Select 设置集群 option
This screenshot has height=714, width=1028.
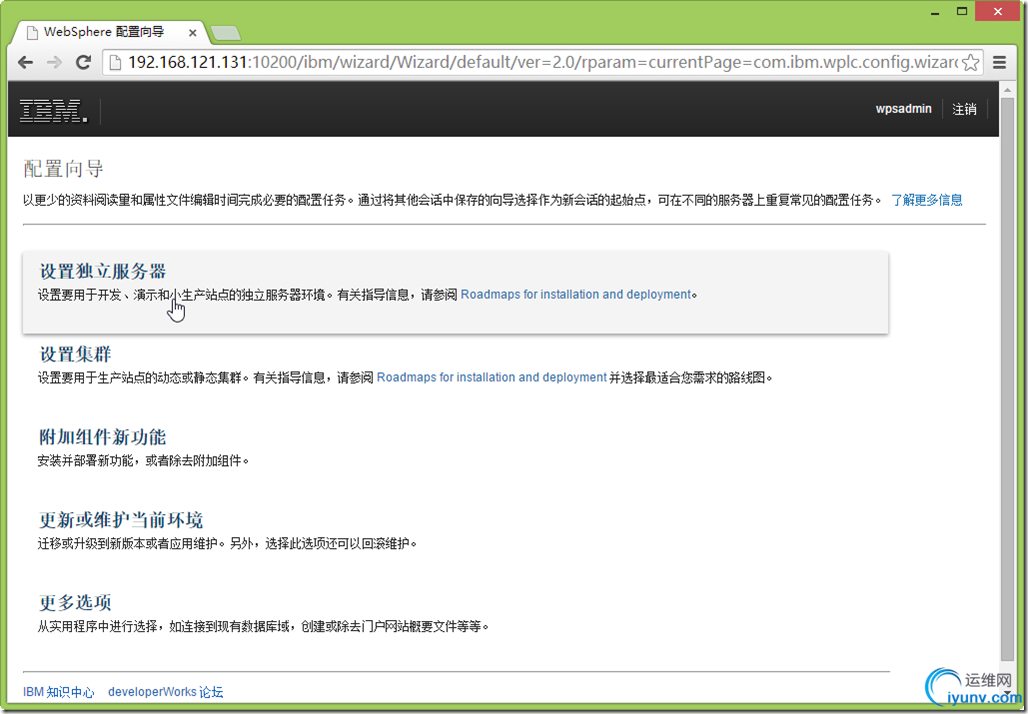click(75, 354)
